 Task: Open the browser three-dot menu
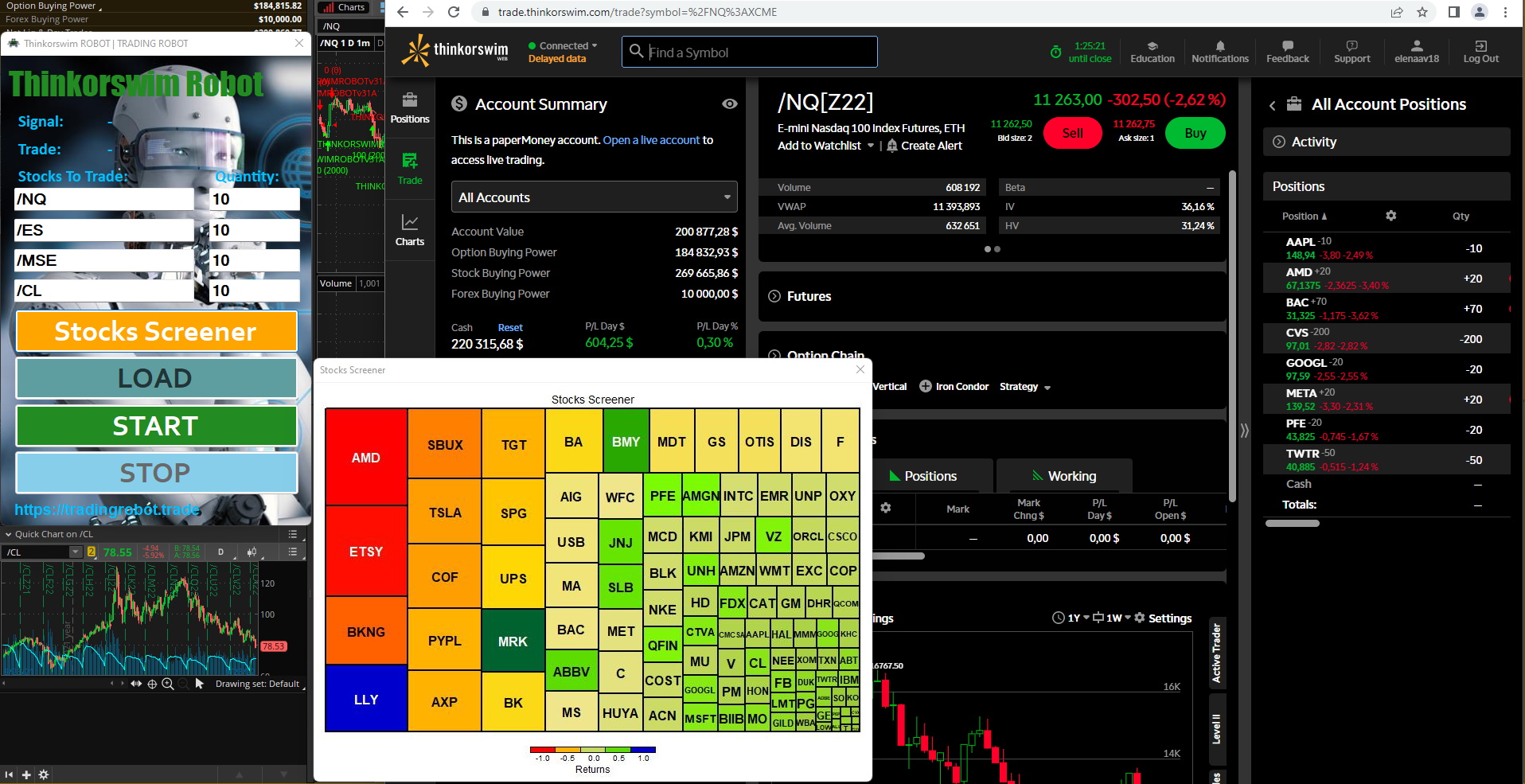click(x=1505, y=12)
